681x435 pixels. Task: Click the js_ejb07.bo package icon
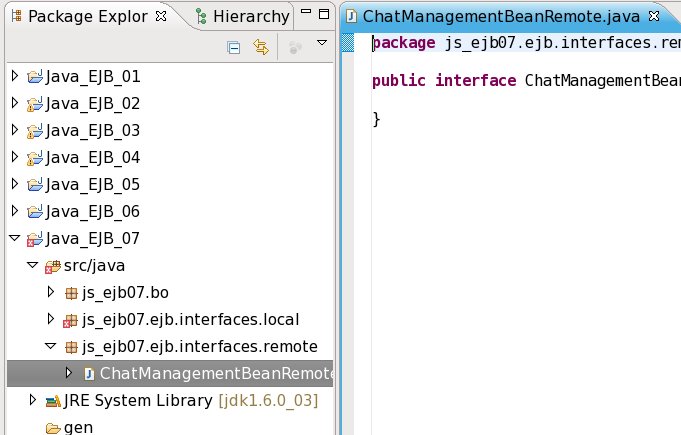pyautogui.click(x=71, y=293)
